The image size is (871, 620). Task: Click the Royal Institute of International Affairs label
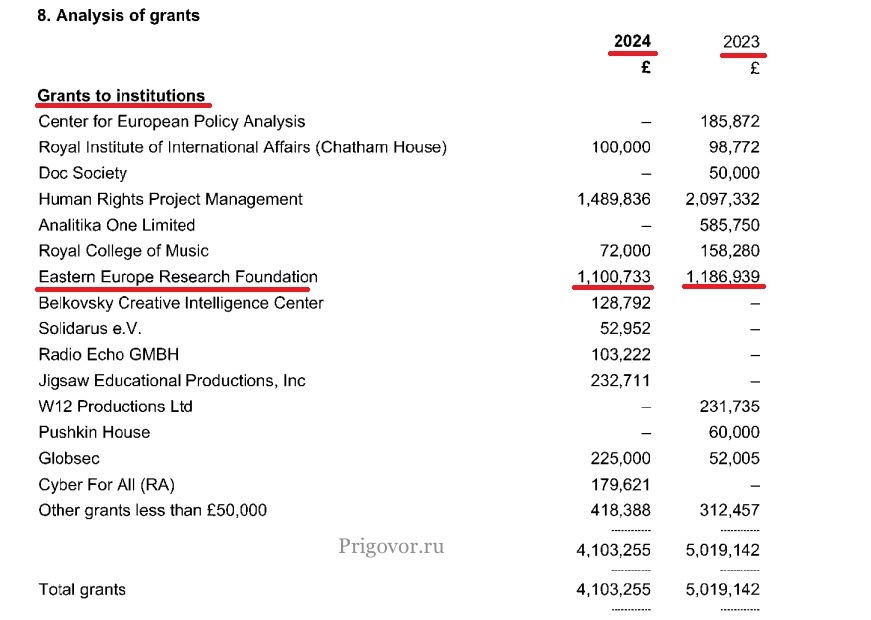242,148
